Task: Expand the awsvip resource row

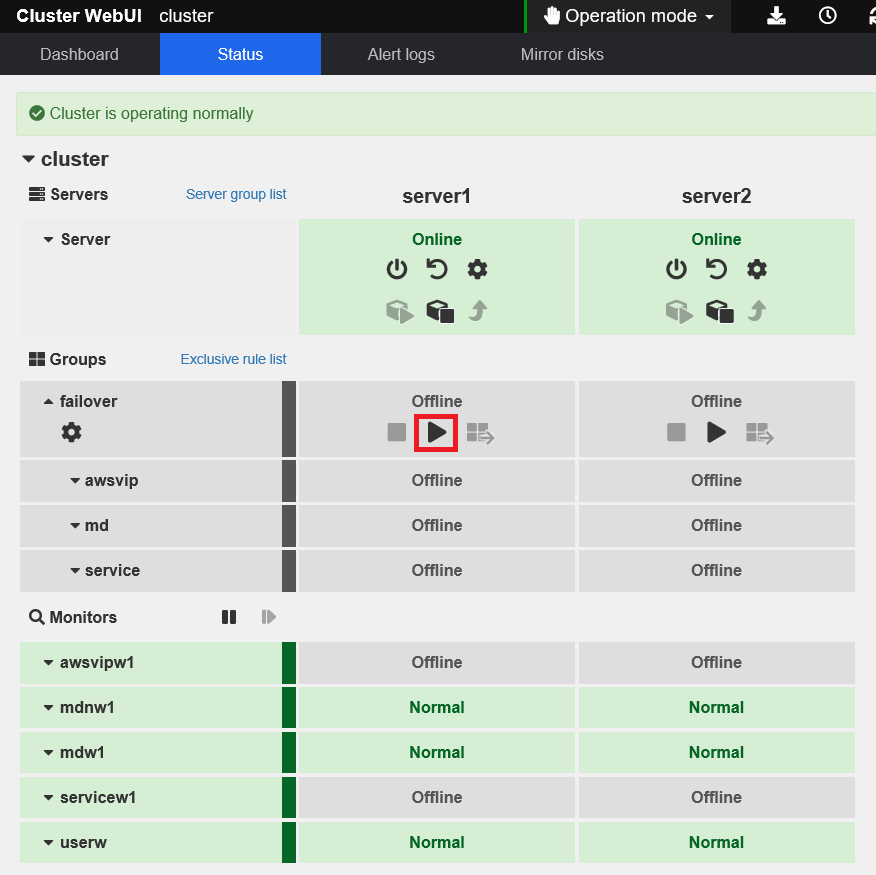Action: (75, 481)
